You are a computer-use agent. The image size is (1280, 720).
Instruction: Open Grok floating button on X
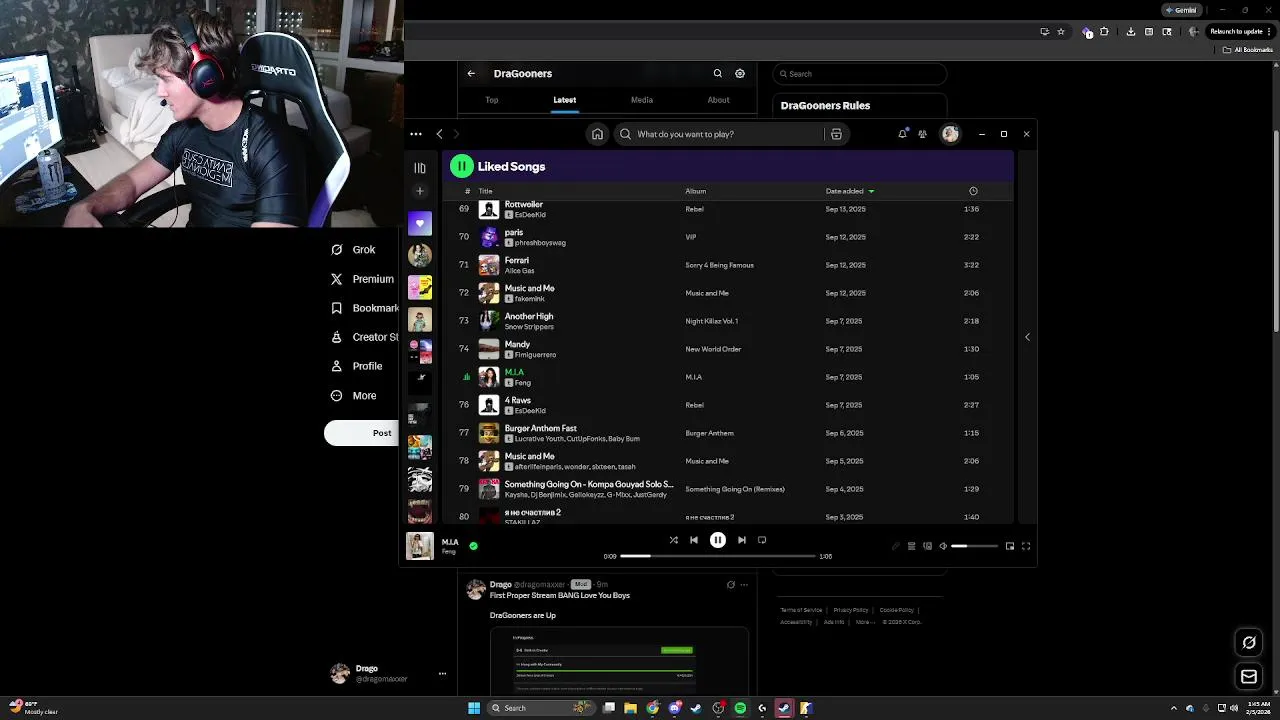coord(1249,643)
